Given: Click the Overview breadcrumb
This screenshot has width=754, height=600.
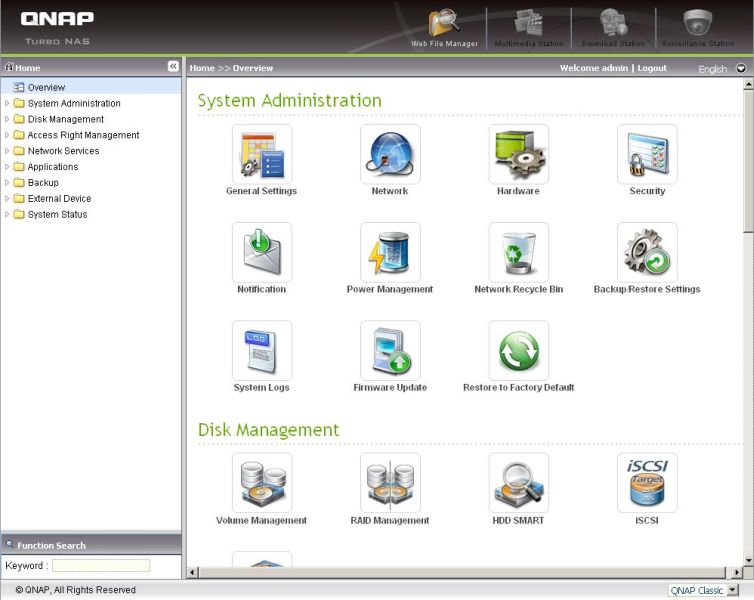Looking at the screenshot, I should [253, 68].
